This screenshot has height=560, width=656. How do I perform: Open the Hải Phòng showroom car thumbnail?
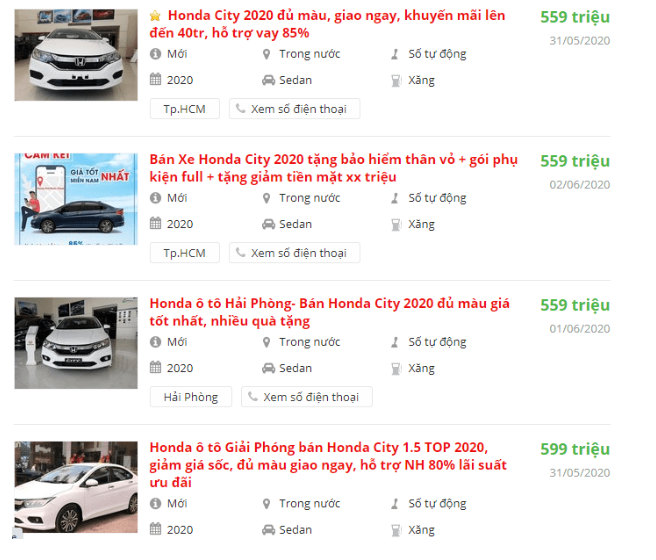76,343
